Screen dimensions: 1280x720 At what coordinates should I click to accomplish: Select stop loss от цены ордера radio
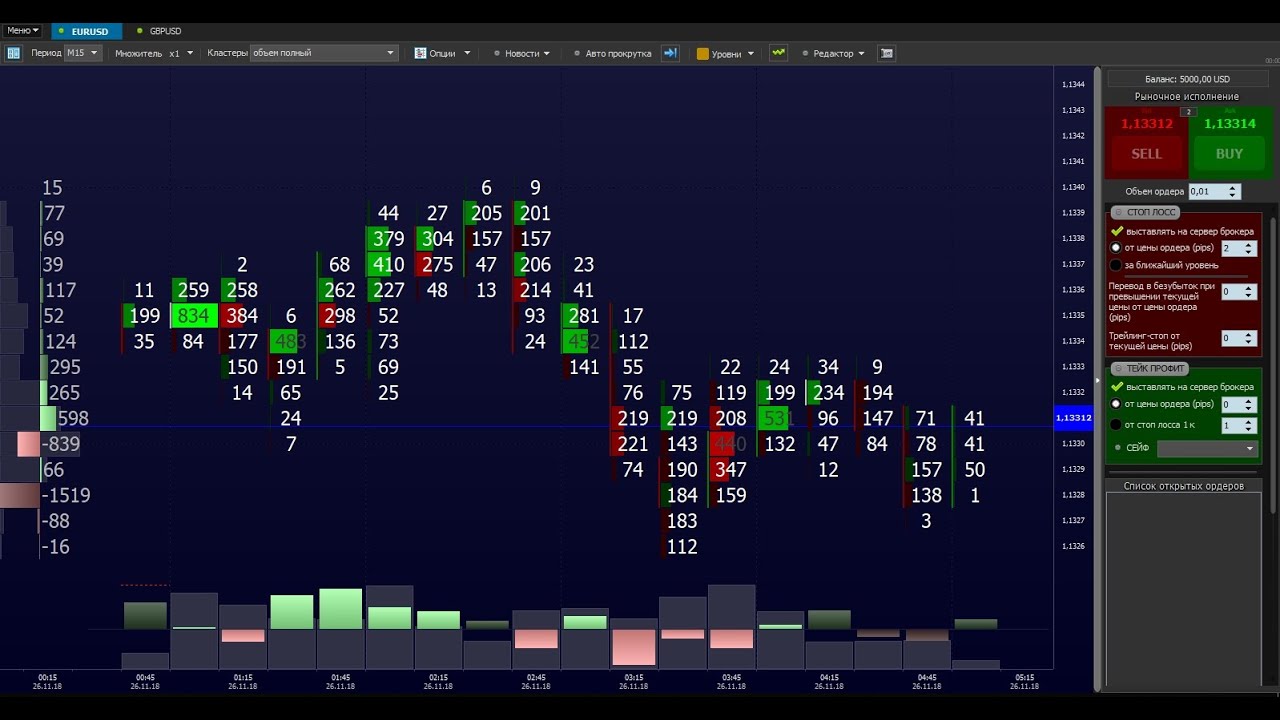click(1117, 248)
